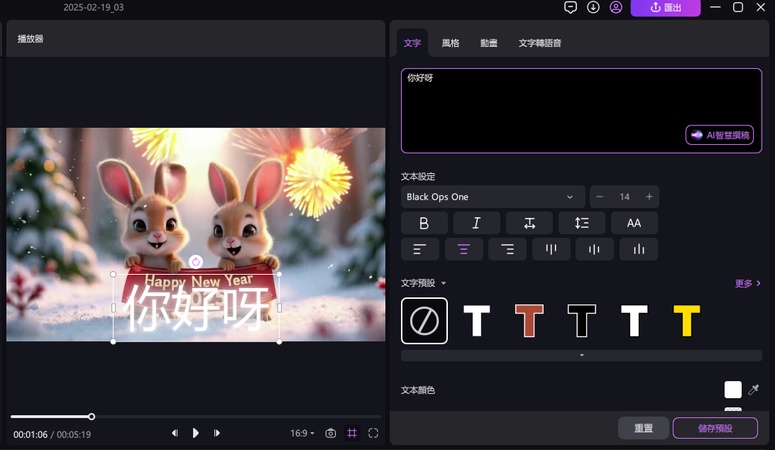The width and height of the screenshot is (775, 450).
Task: Open the character spacing option
Action: tap(529, 223)
